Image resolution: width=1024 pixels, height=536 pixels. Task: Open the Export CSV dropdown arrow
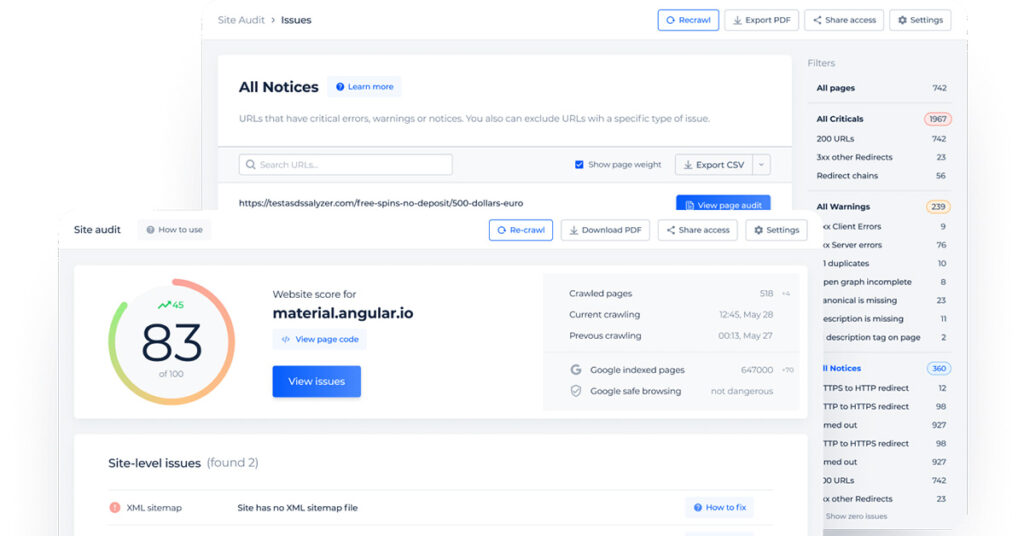coord(761,165)
